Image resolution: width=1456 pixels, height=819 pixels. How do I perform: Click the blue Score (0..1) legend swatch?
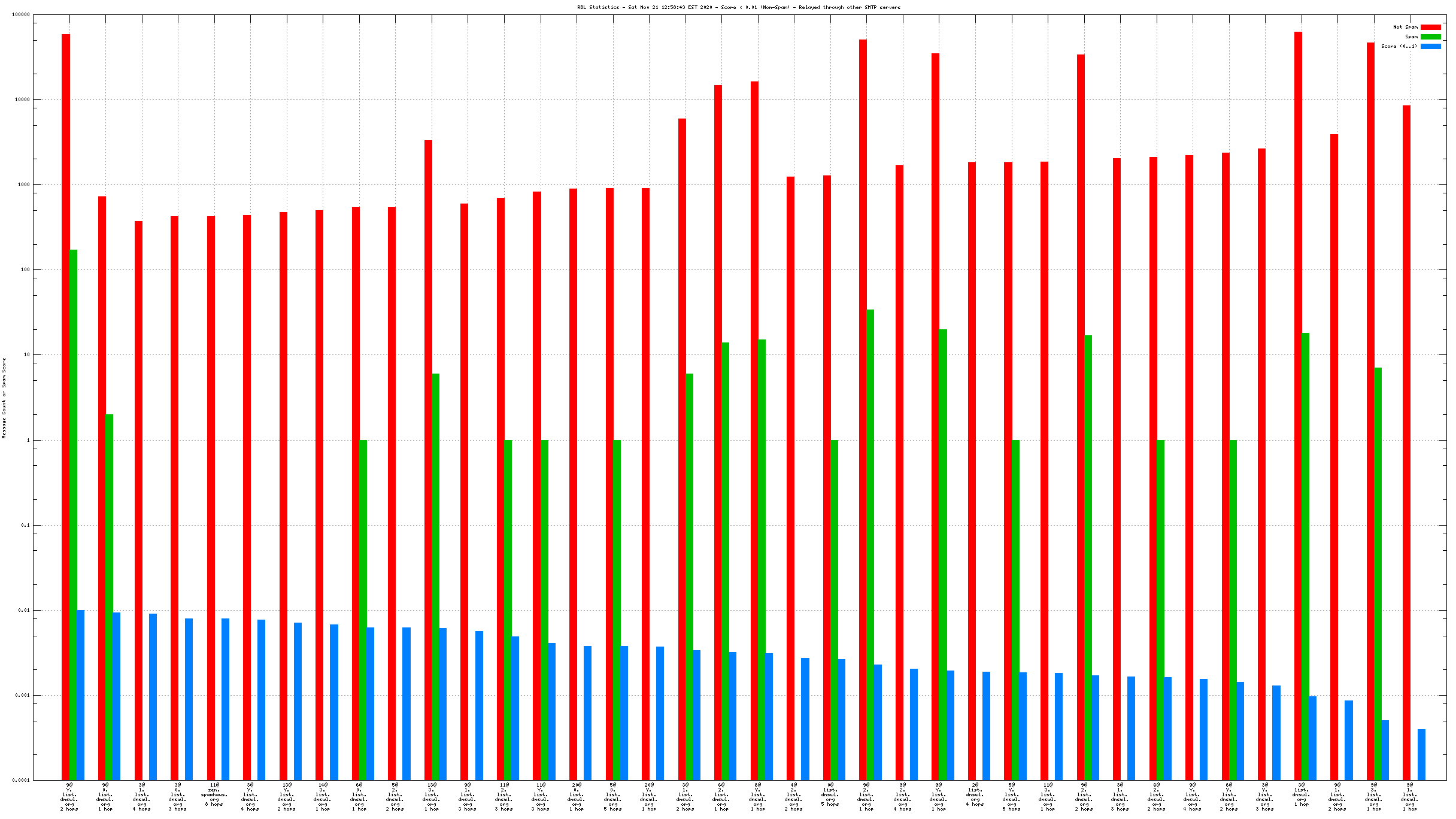tap(1430, 46)
